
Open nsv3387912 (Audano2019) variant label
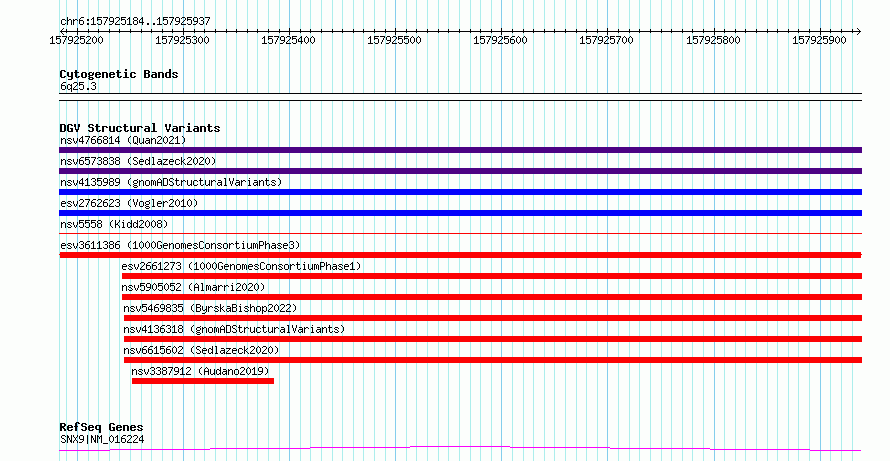[200, 371]
